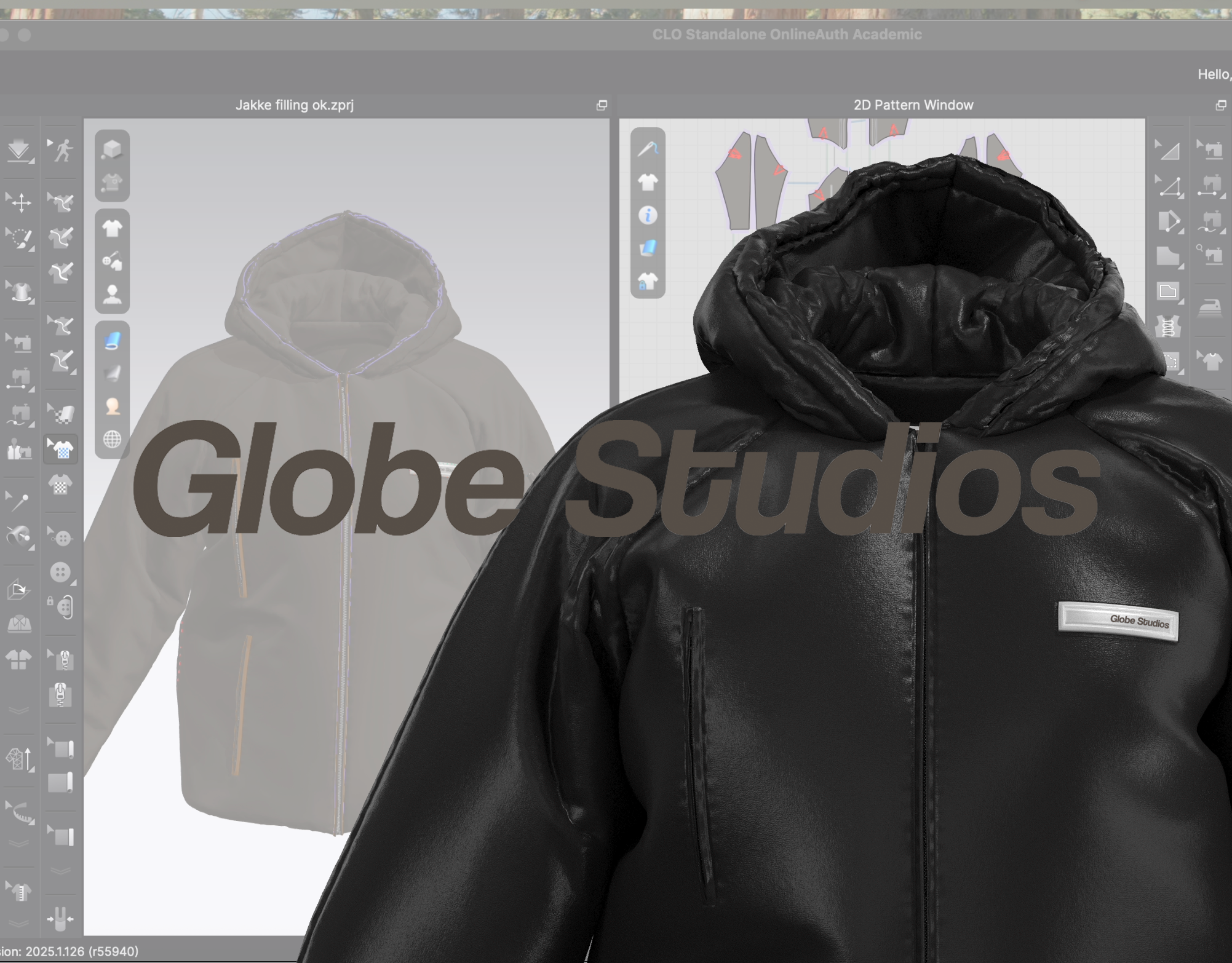This screenshot has height=963, width=1232.
Task: Pop out the 3D window panel
Action: click(602, 105)
